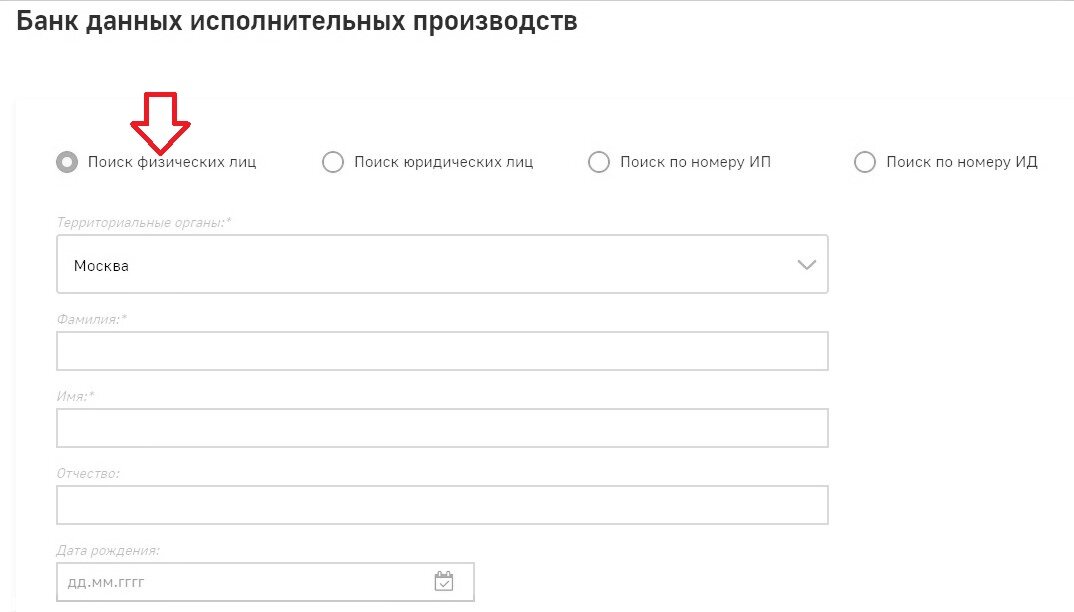Select the Поиск физических лиц radio button

[x=67, y=162]
